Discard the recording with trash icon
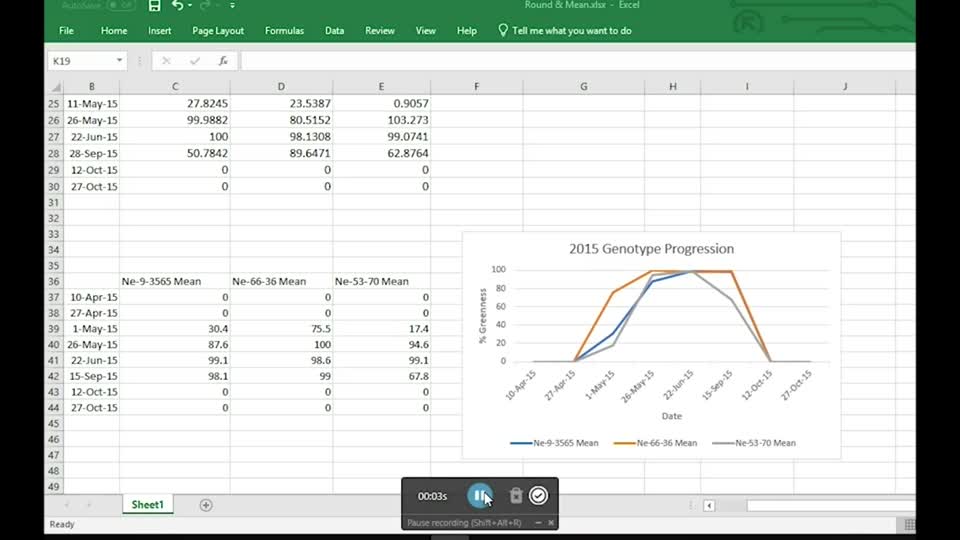Viewport: 960px width, 540px height. click(x=516, y=495)
